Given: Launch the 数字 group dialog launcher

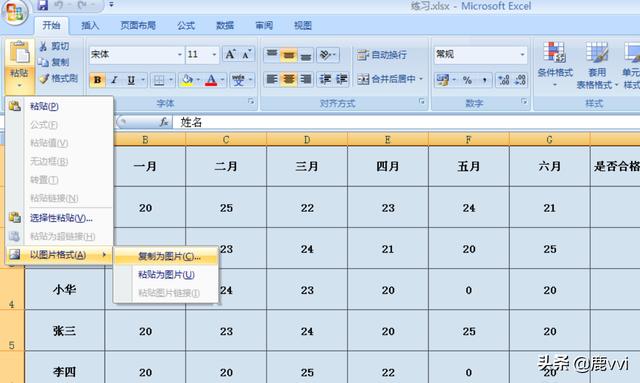Looking at the screenshot, I should (524, 101).
